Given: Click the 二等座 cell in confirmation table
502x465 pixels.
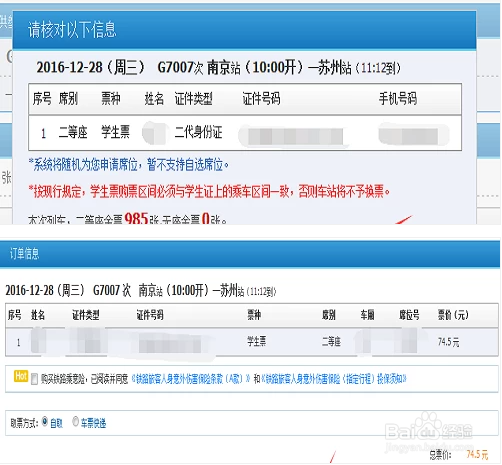Looking at the screenshot, I should point(73,132).
